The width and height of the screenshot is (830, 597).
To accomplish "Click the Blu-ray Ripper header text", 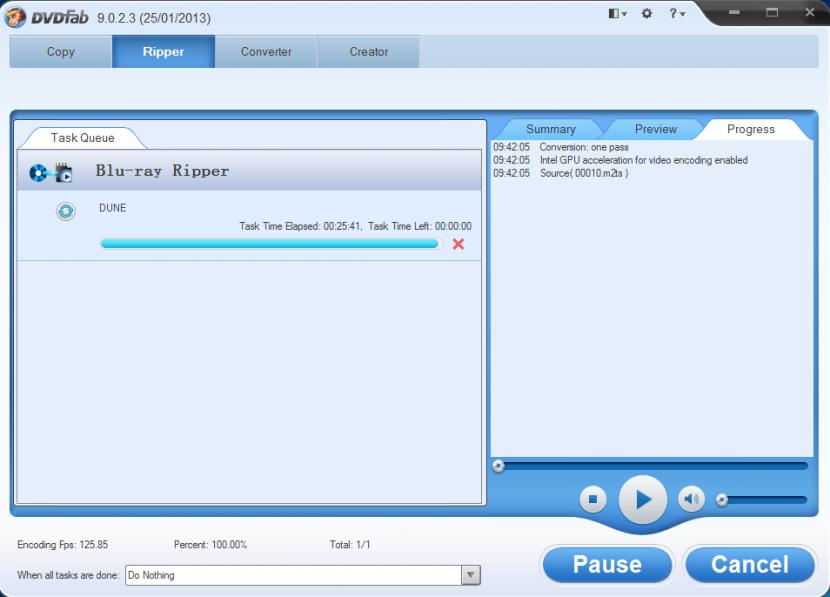I will pyautogui.click(x=162, y=170).
